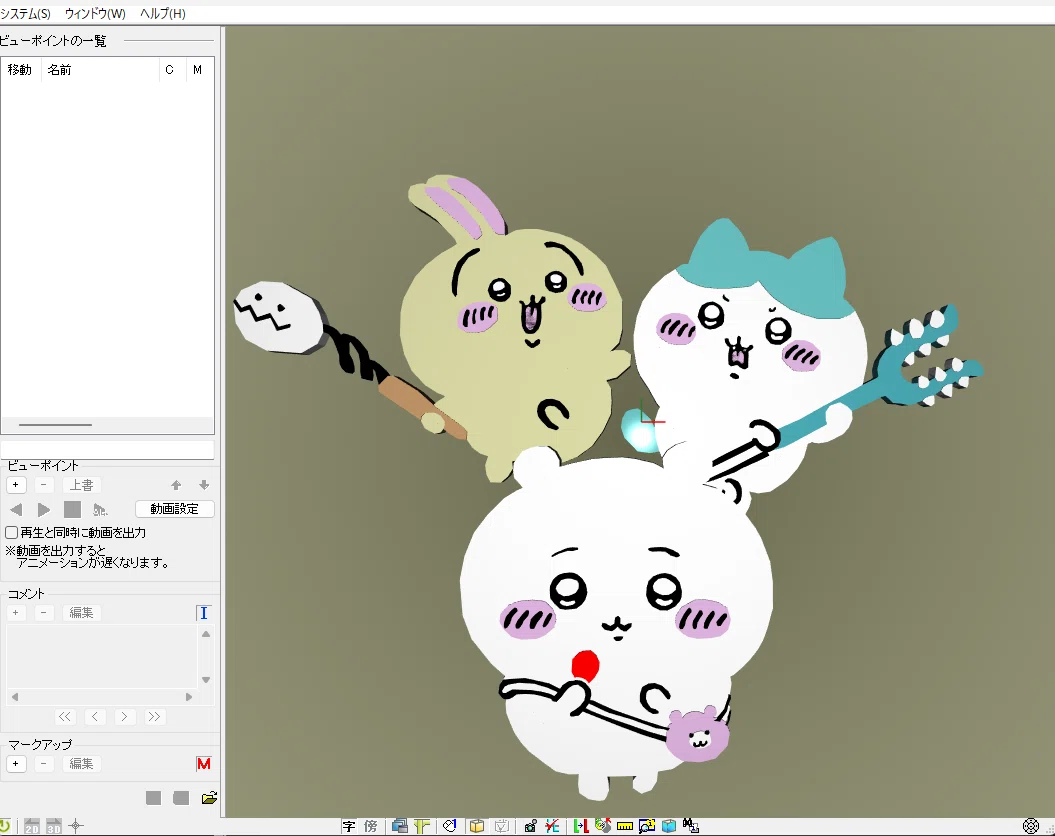Click the red and cyan cross-section icon

tap(552, 826)
